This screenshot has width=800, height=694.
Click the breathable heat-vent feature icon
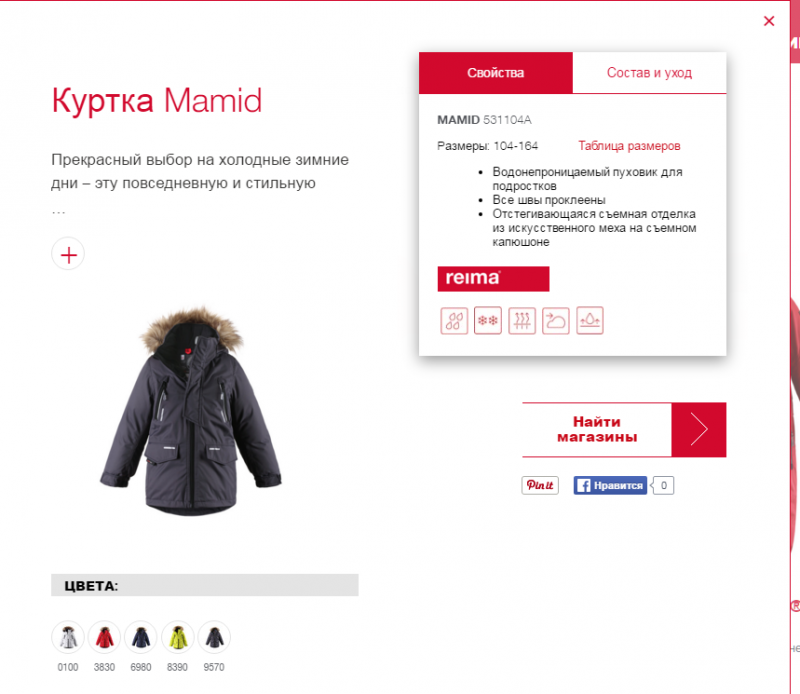522,320
